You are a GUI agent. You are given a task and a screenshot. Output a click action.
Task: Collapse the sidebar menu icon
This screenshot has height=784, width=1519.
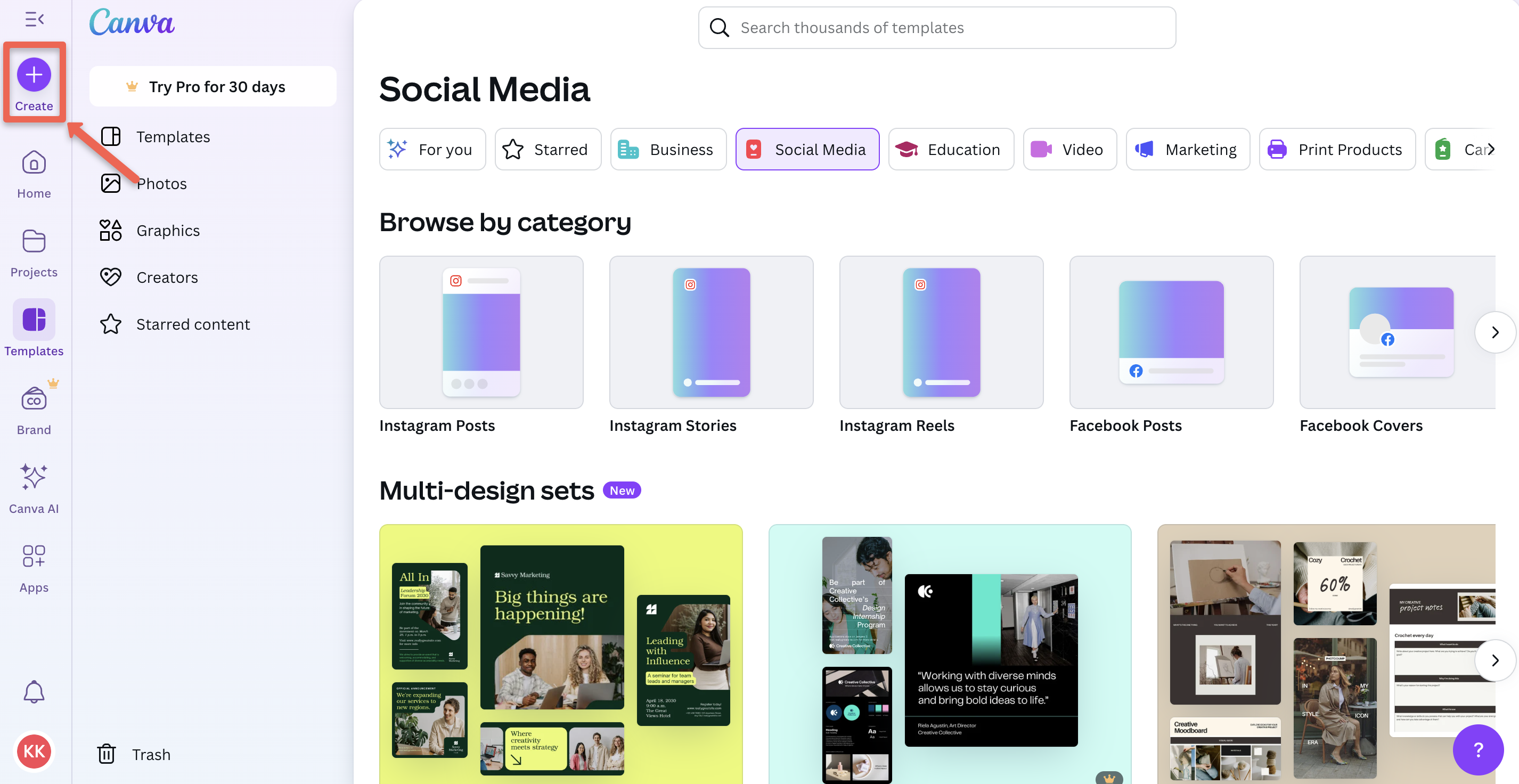34,20
